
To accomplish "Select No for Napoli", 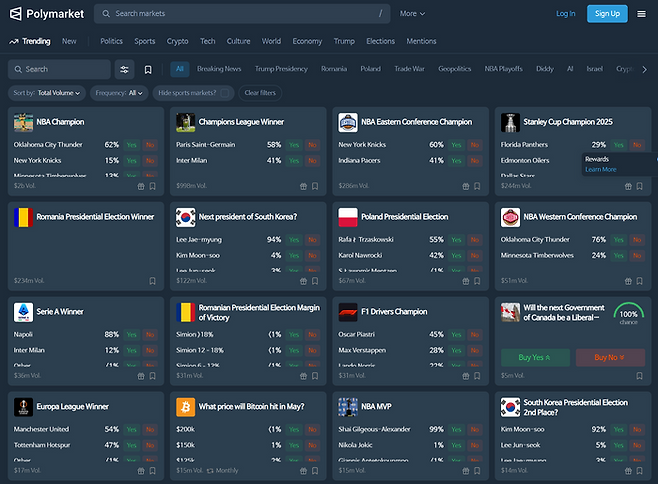I will pos(150,335).
